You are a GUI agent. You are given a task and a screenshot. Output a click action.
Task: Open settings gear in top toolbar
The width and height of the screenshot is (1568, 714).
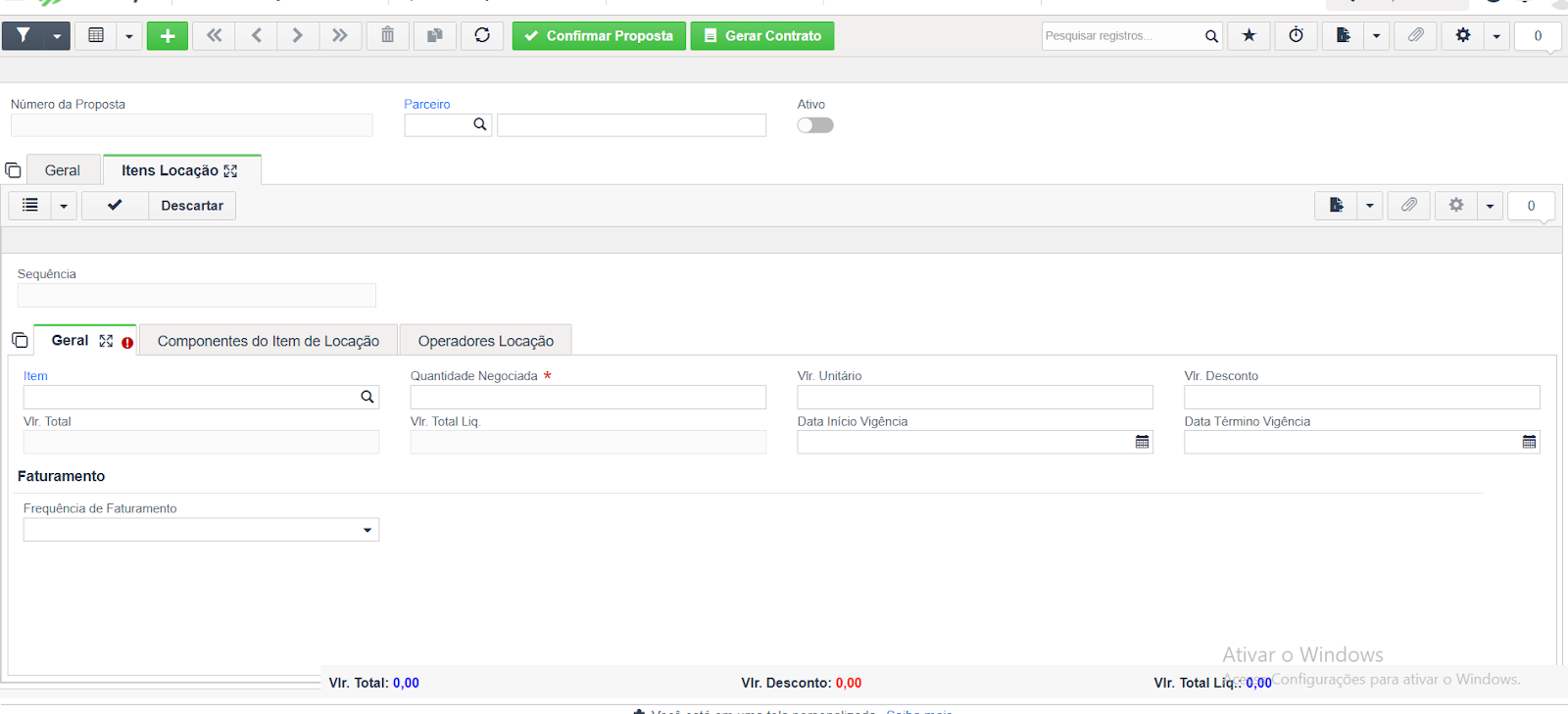click(x=1463, y=36)
